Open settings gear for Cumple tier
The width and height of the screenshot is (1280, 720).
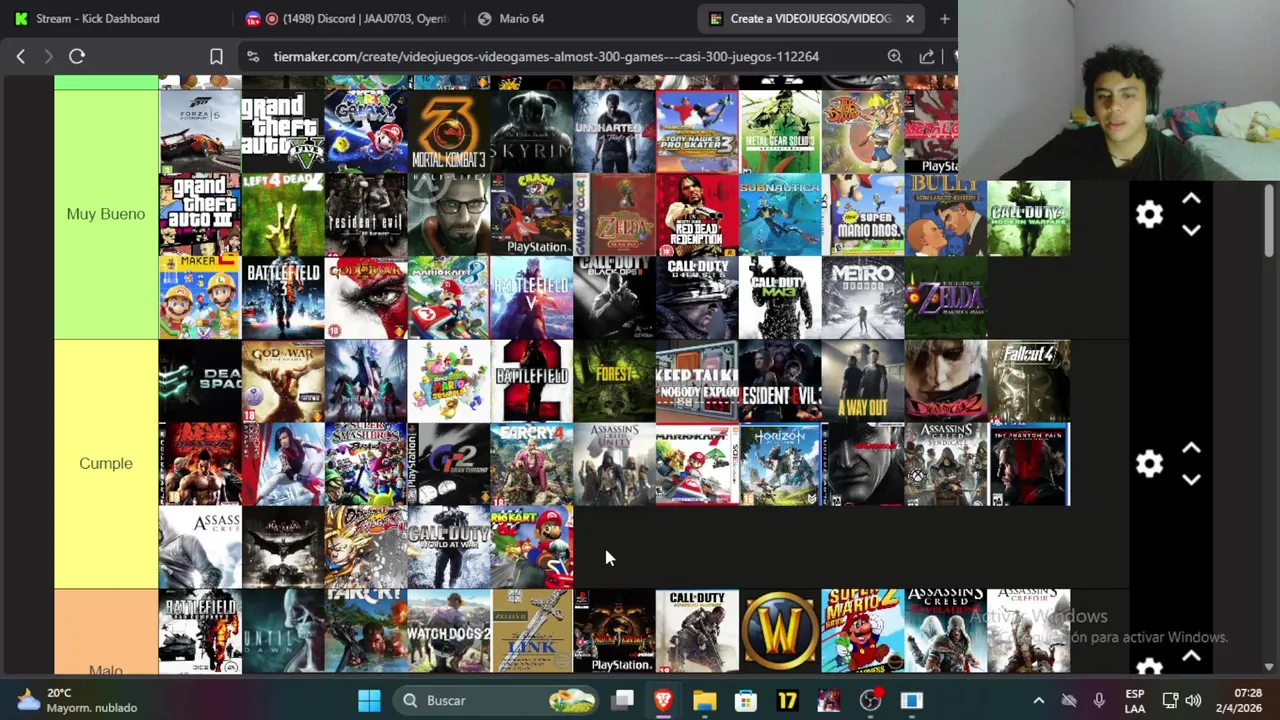click(x=1149, y=464)
